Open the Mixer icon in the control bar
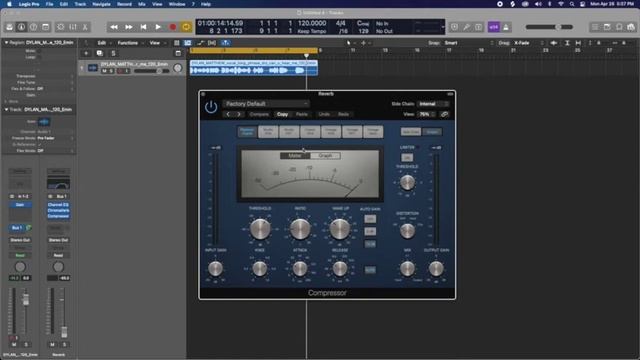Viewport: 640px width, 360px height. pyautogui.click(x=73, y=27)
